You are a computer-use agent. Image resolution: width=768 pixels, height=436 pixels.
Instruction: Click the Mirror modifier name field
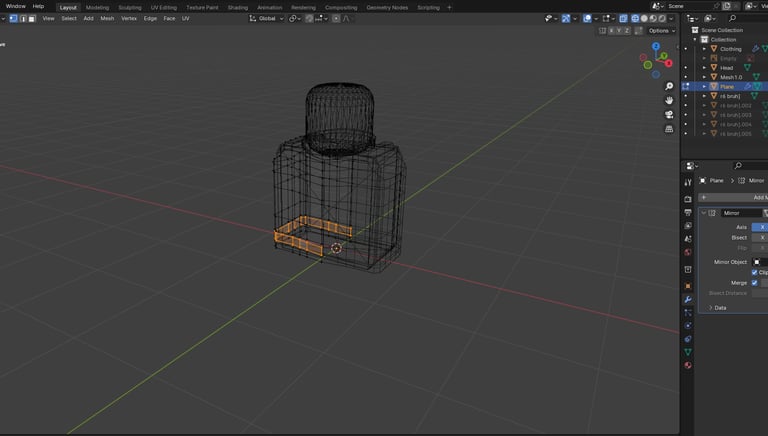(740, 213)
